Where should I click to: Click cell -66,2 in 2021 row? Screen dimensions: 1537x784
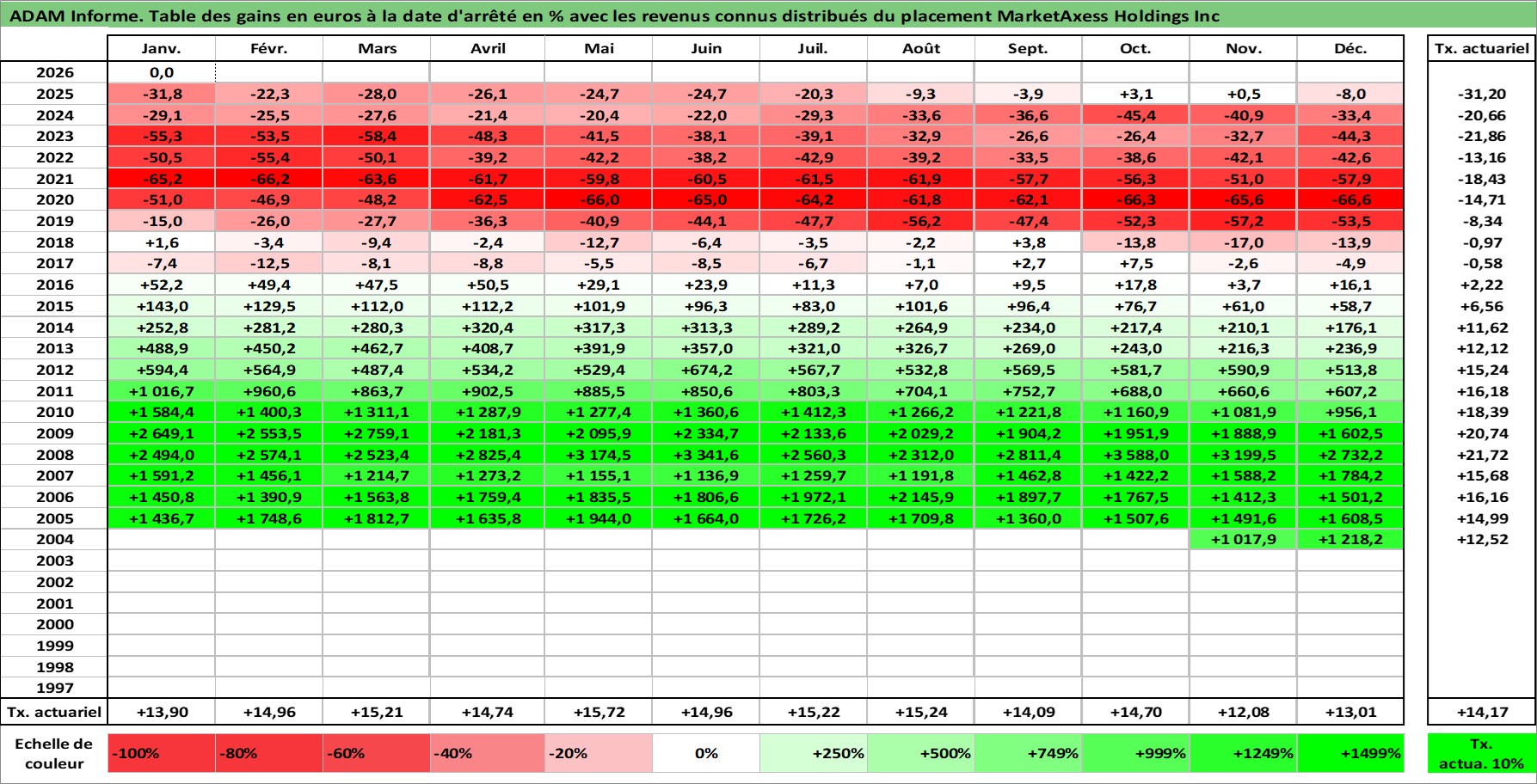point(269,179)
